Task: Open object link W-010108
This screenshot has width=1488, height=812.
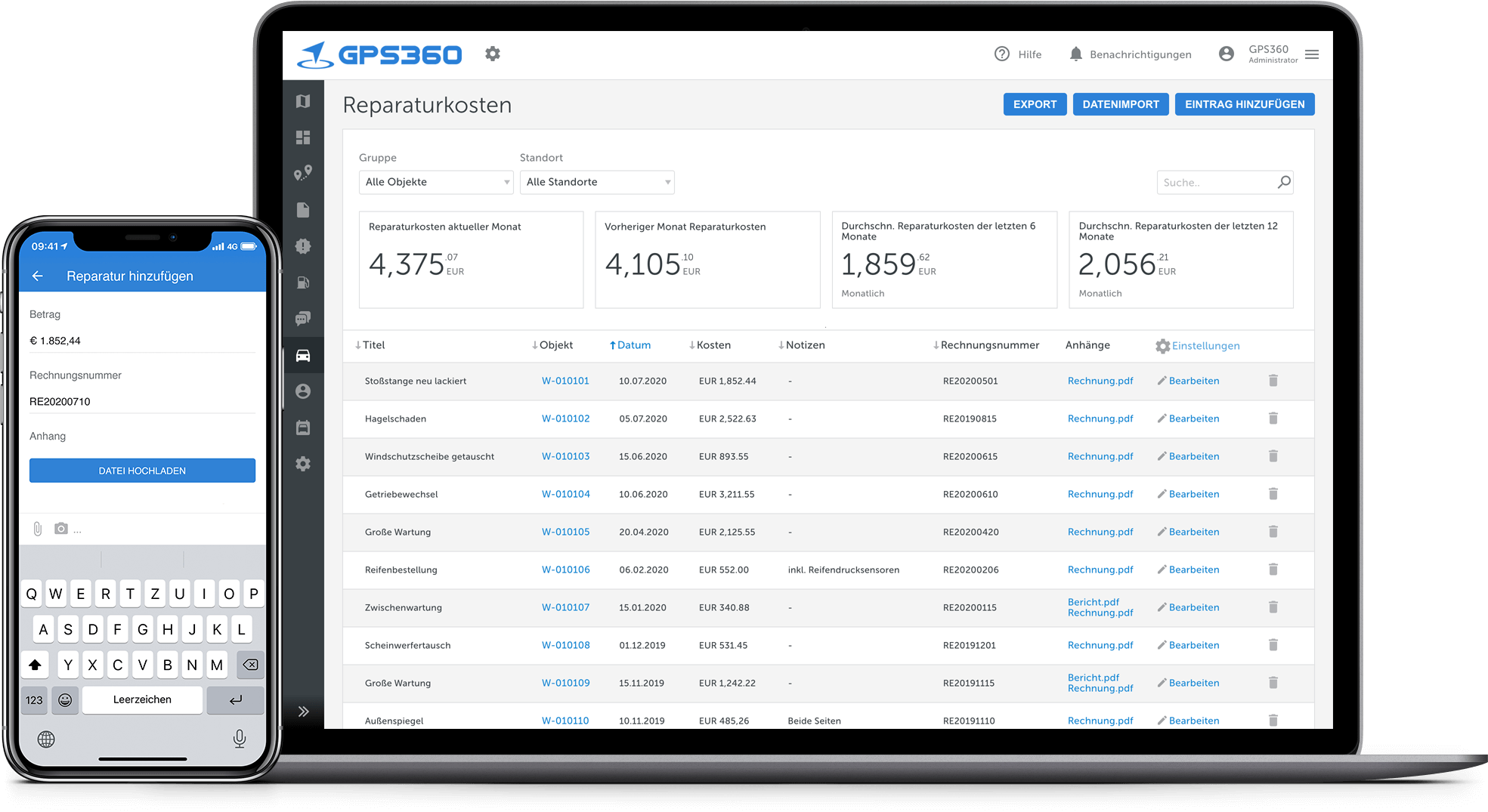Action: [565, 645]
